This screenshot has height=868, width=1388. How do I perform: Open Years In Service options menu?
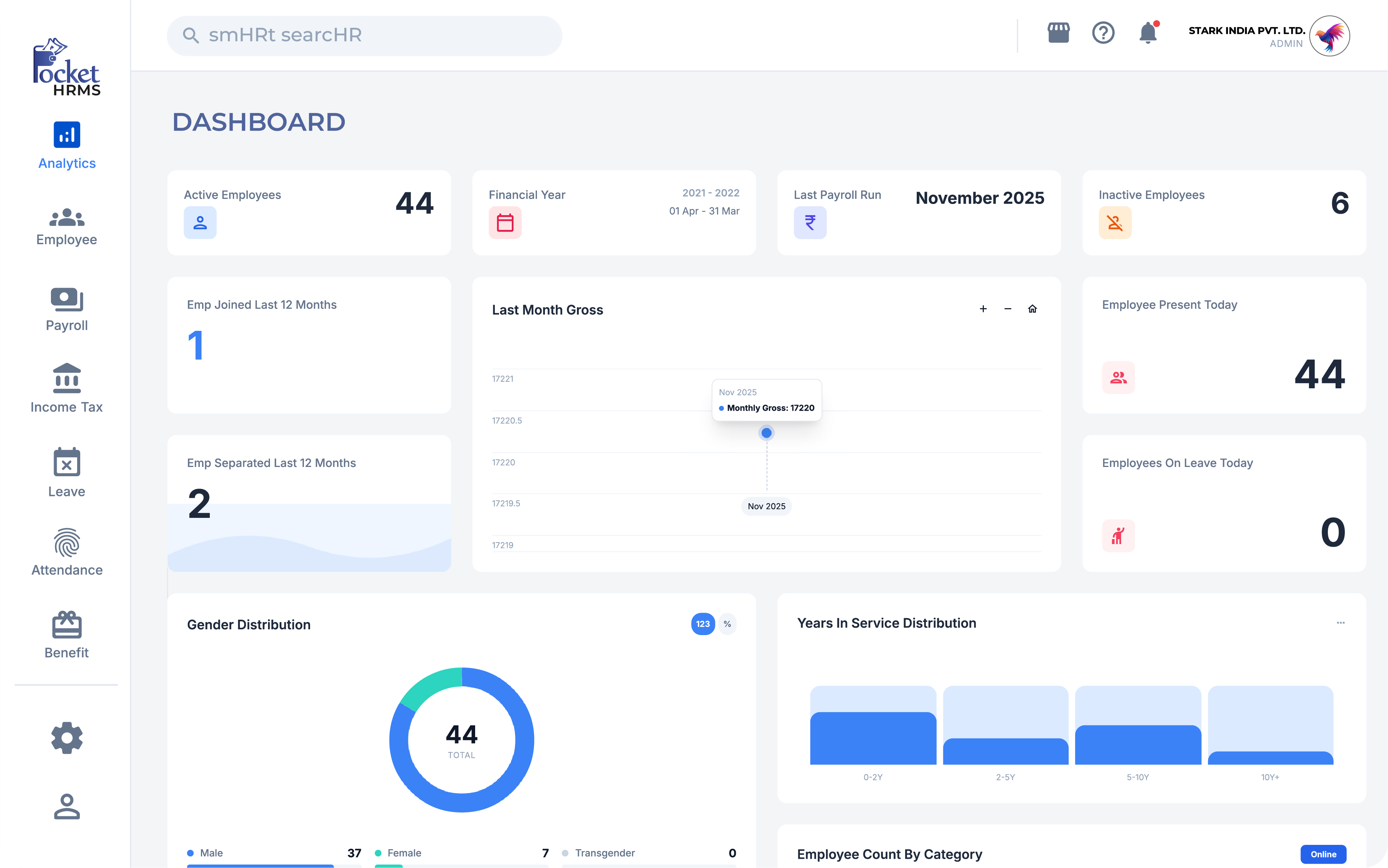point(1340,623)
